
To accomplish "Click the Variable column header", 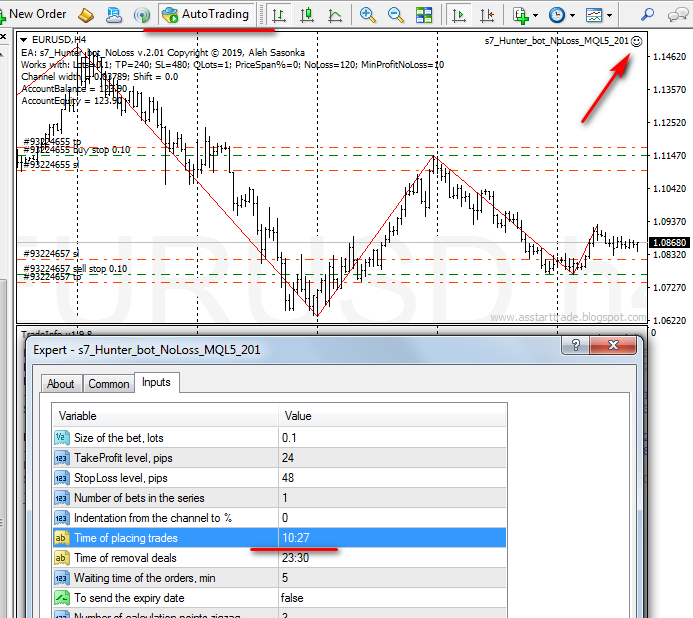I will (x=165, y=416).
